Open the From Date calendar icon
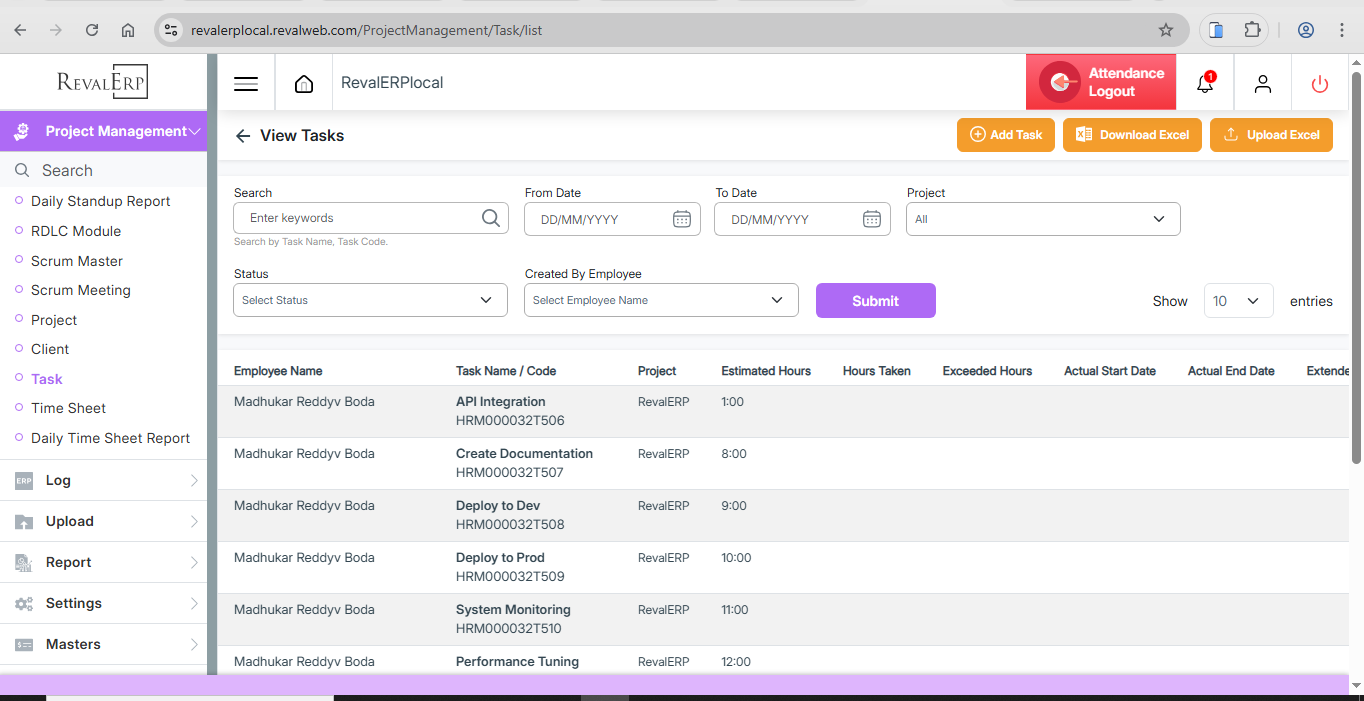This screenshot has height=701, width=1364. tap(682, 219)
